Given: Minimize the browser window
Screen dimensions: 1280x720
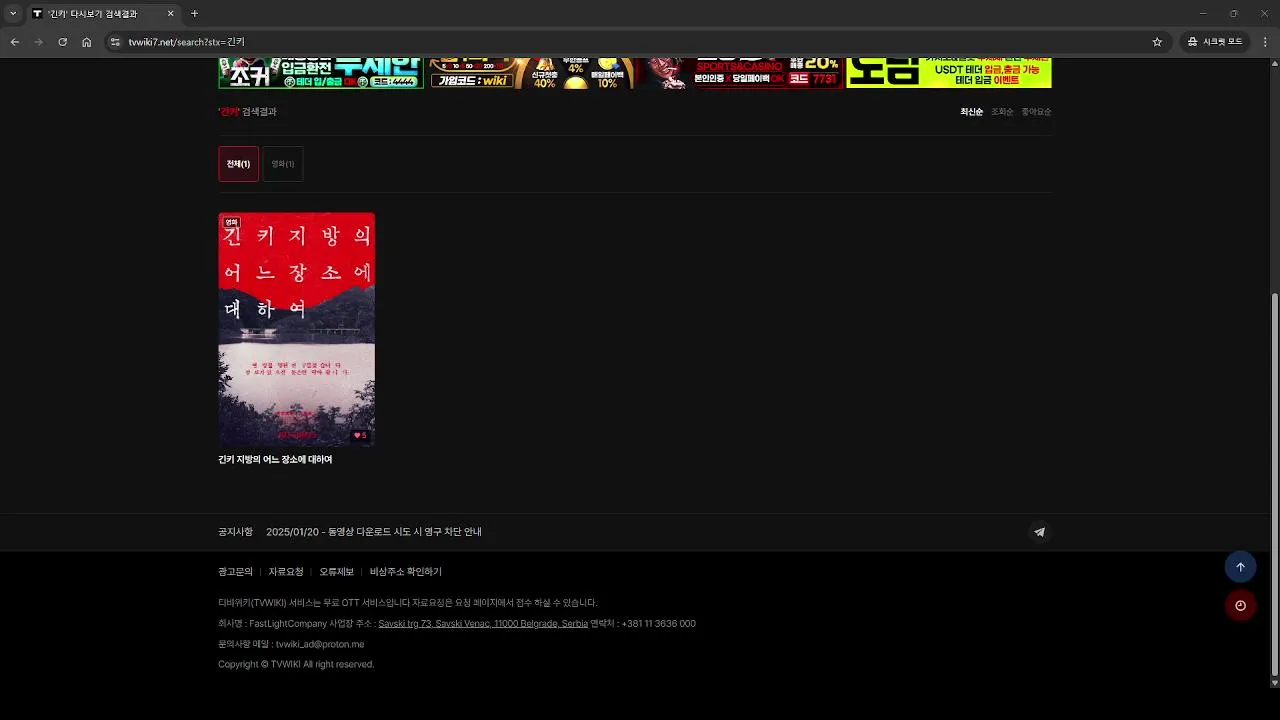Looking at the screenshot, I should (x=1203, y=13).
